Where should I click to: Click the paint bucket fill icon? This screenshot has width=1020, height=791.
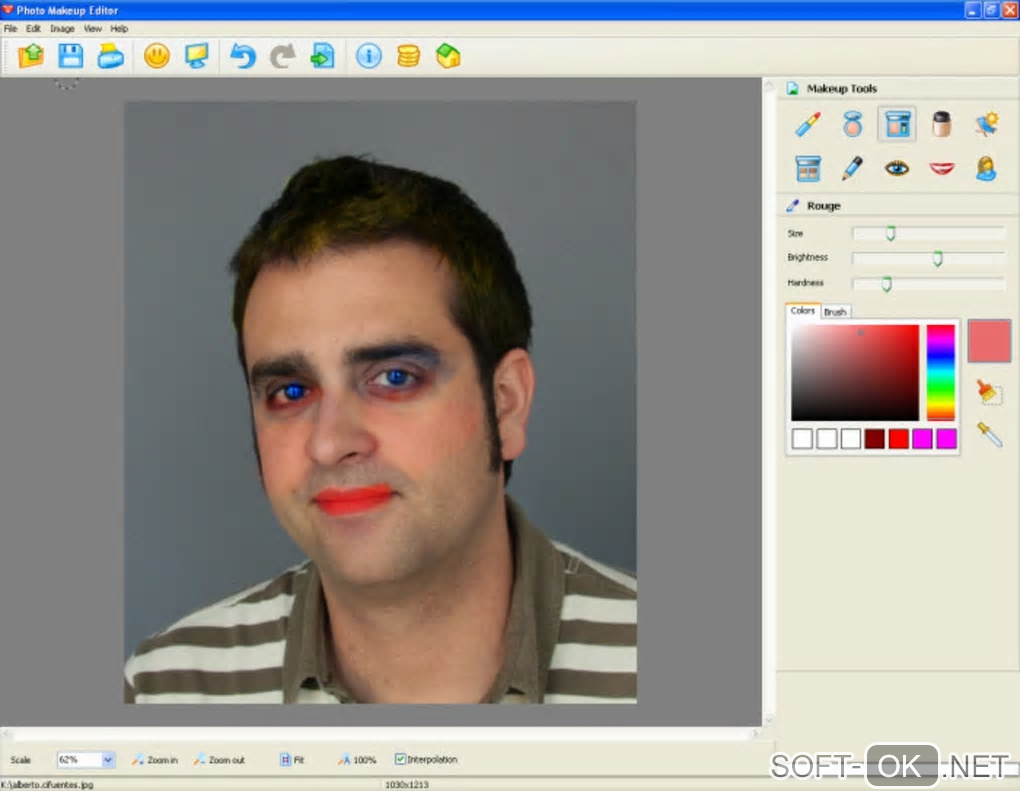[989, 392]
